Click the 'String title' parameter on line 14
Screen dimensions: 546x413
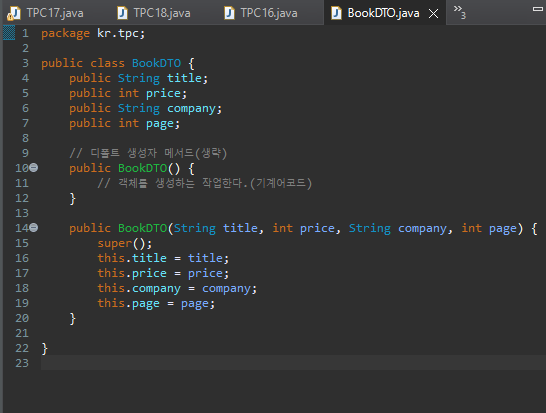point(216,228)
